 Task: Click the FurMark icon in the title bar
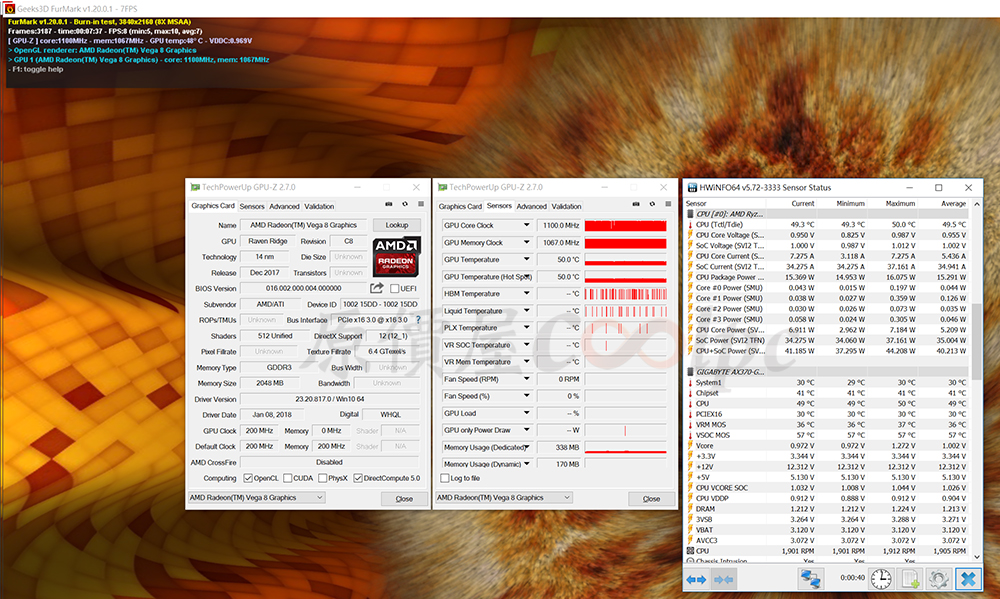(9, 8)
